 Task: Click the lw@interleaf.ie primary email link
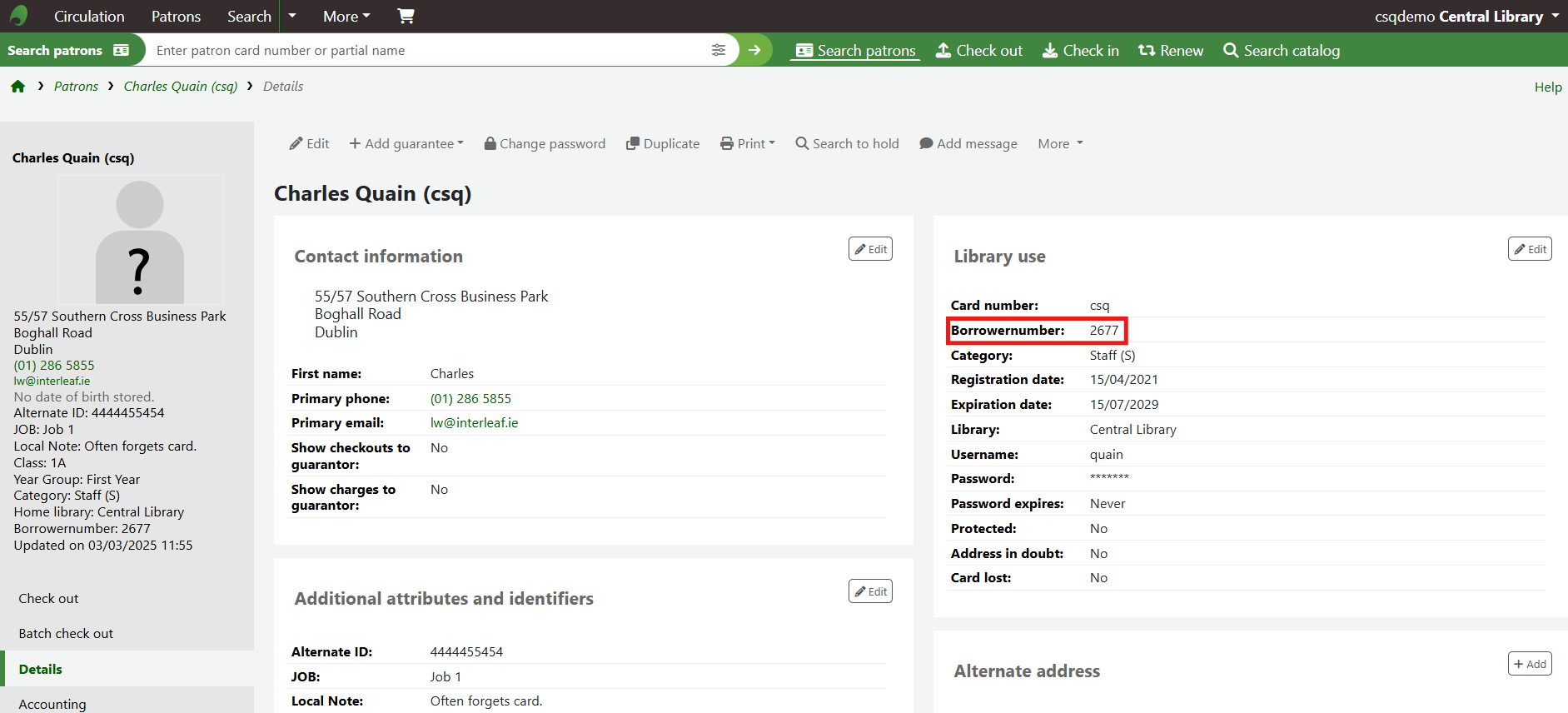pos(474,423)
